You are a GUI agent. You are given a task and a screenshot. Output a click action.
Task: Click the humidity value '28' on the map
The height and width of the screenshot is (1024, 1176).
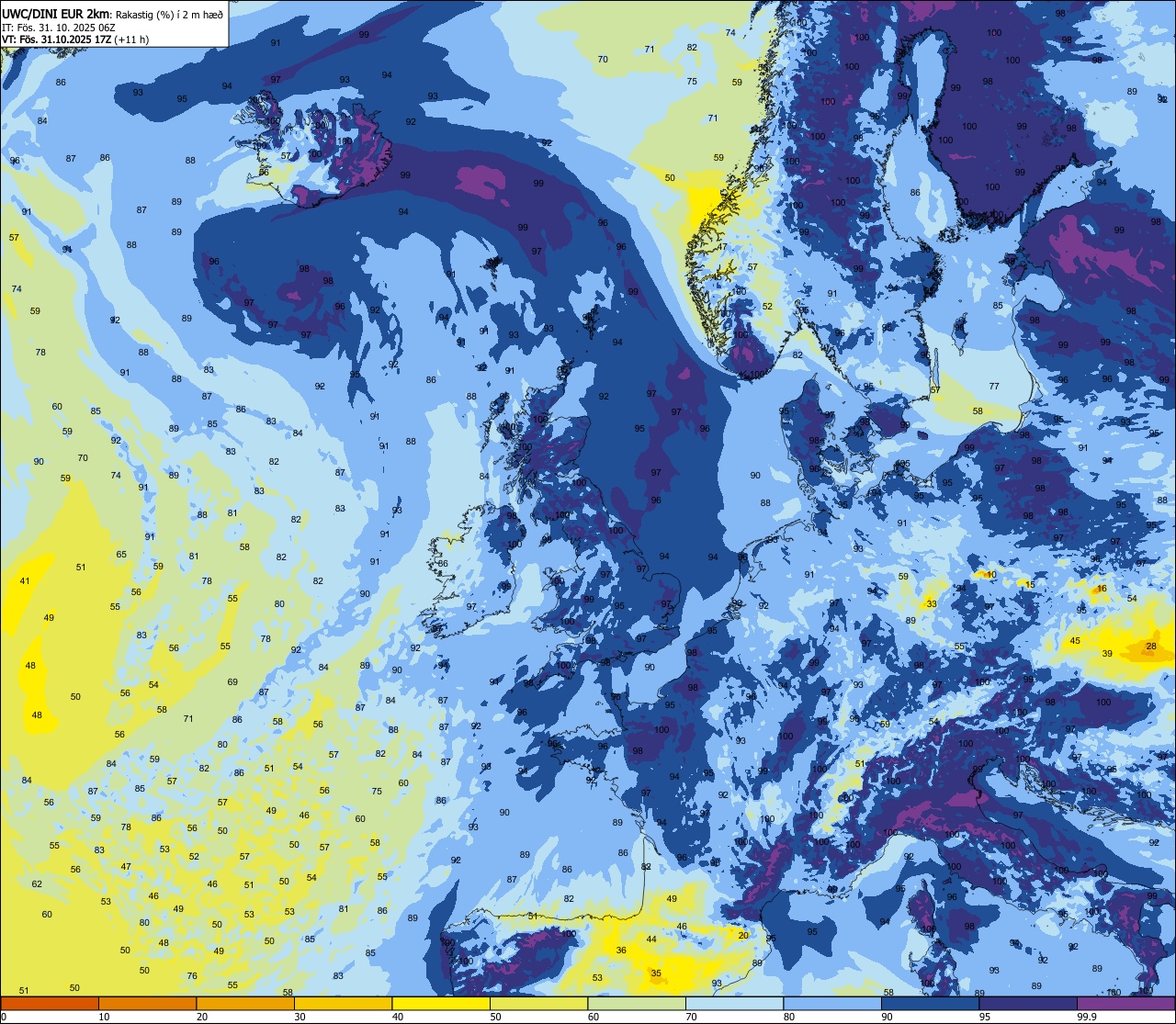pos(1151,647)
